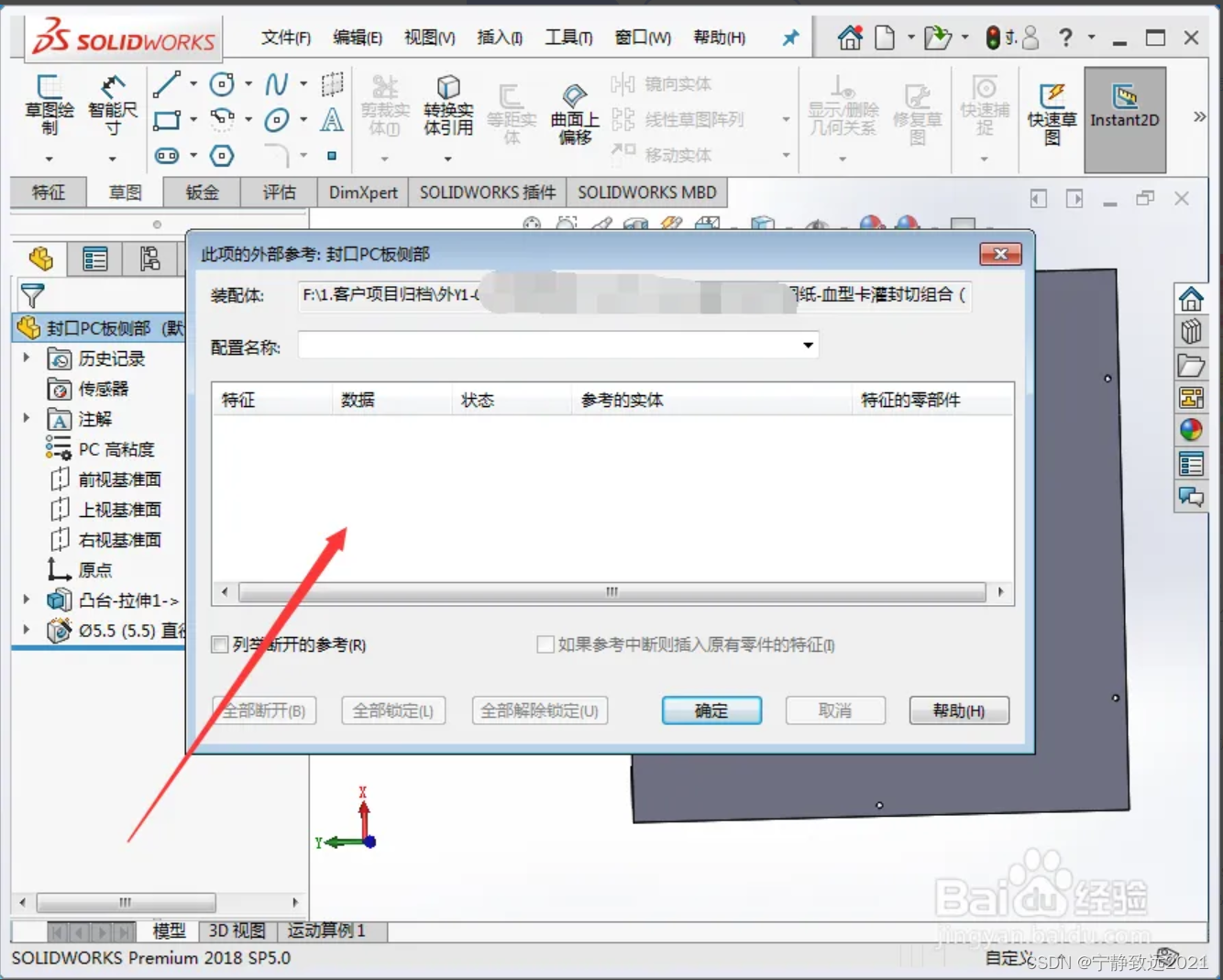Select 前视基准面 in feature tree
Viewport: 1223px width, 980px height.
pos(120,479)
